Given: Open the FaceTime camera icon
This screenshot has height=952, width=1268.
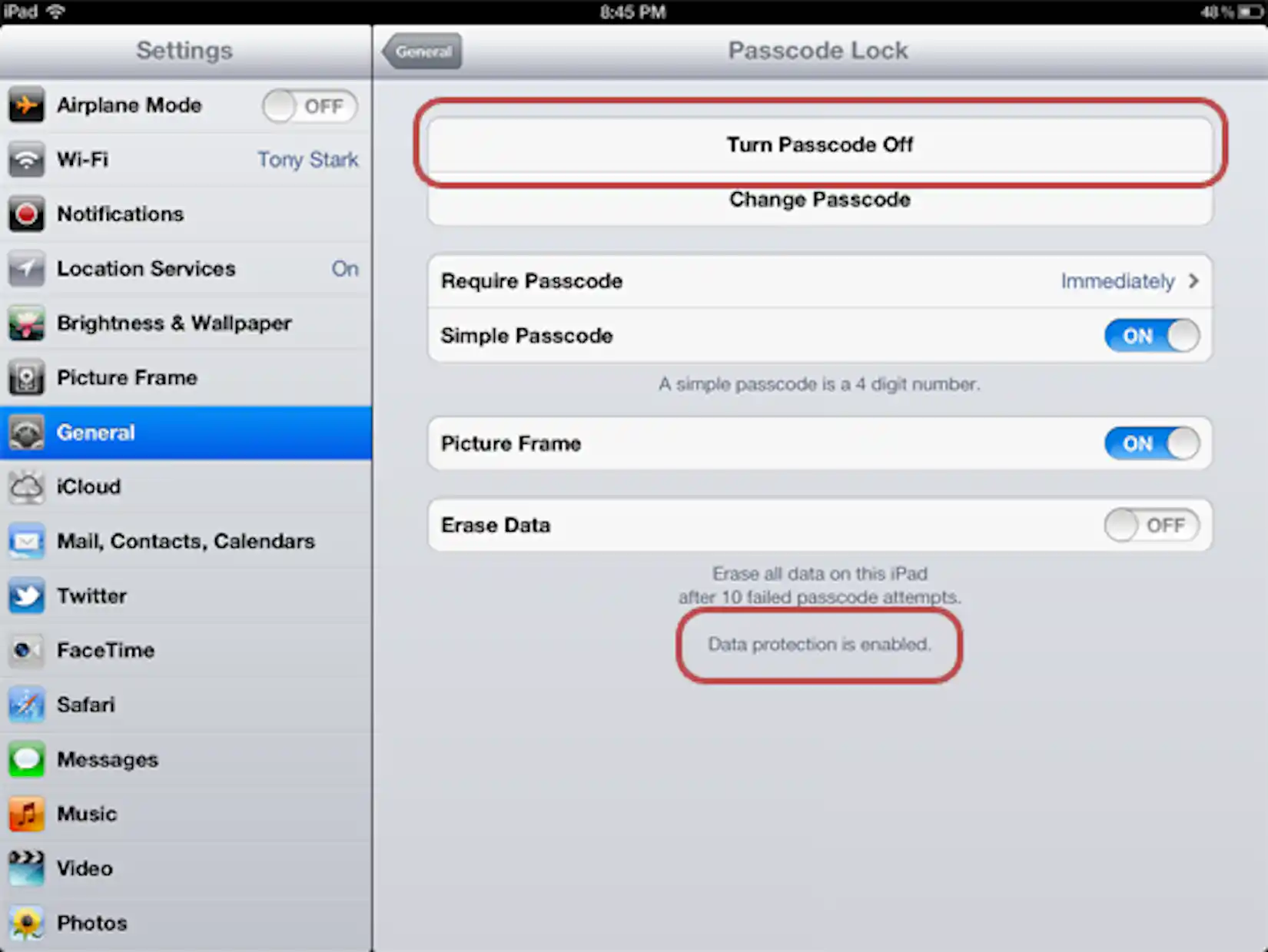Looking at the screenshot, I should coord(26,650).
